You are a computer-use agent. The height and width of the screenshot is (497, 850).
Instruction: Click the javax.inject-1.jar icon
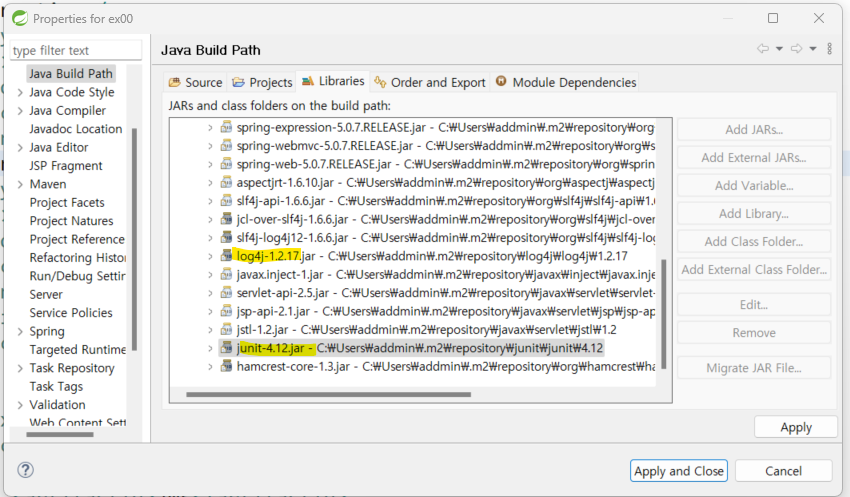(226, 274)
